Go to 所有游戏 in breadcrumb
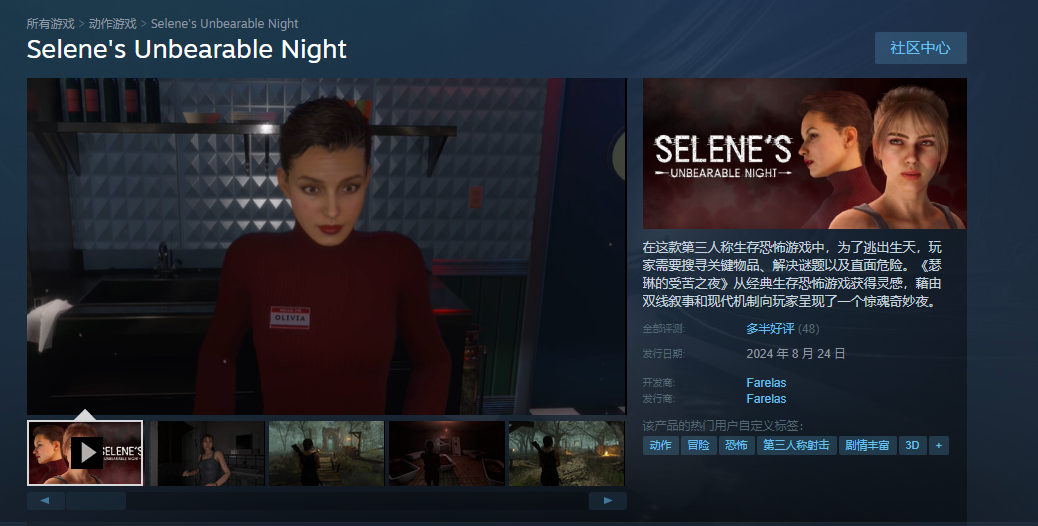Image resolution: width=1038 pixels, height=526 pixels. [50, 24]
